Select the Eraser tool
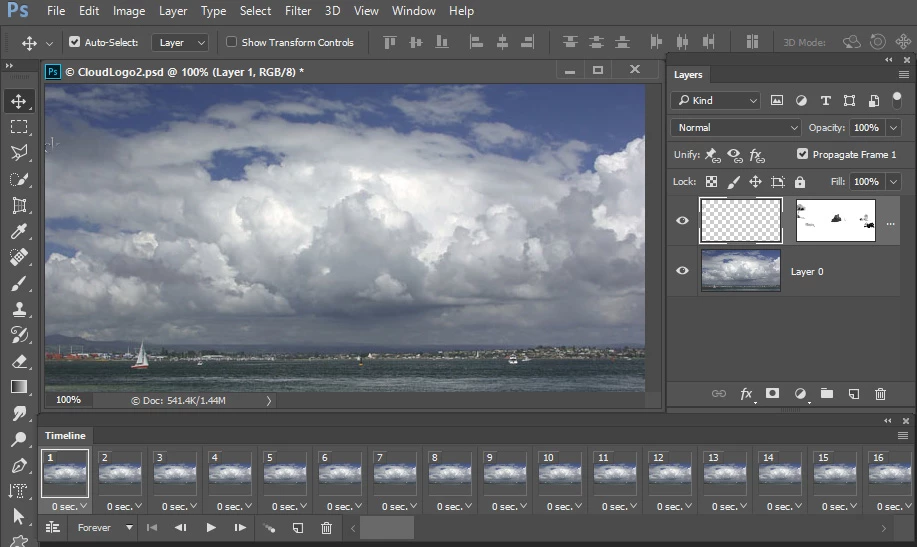917x547 pixels. click(x=19, y=361)
